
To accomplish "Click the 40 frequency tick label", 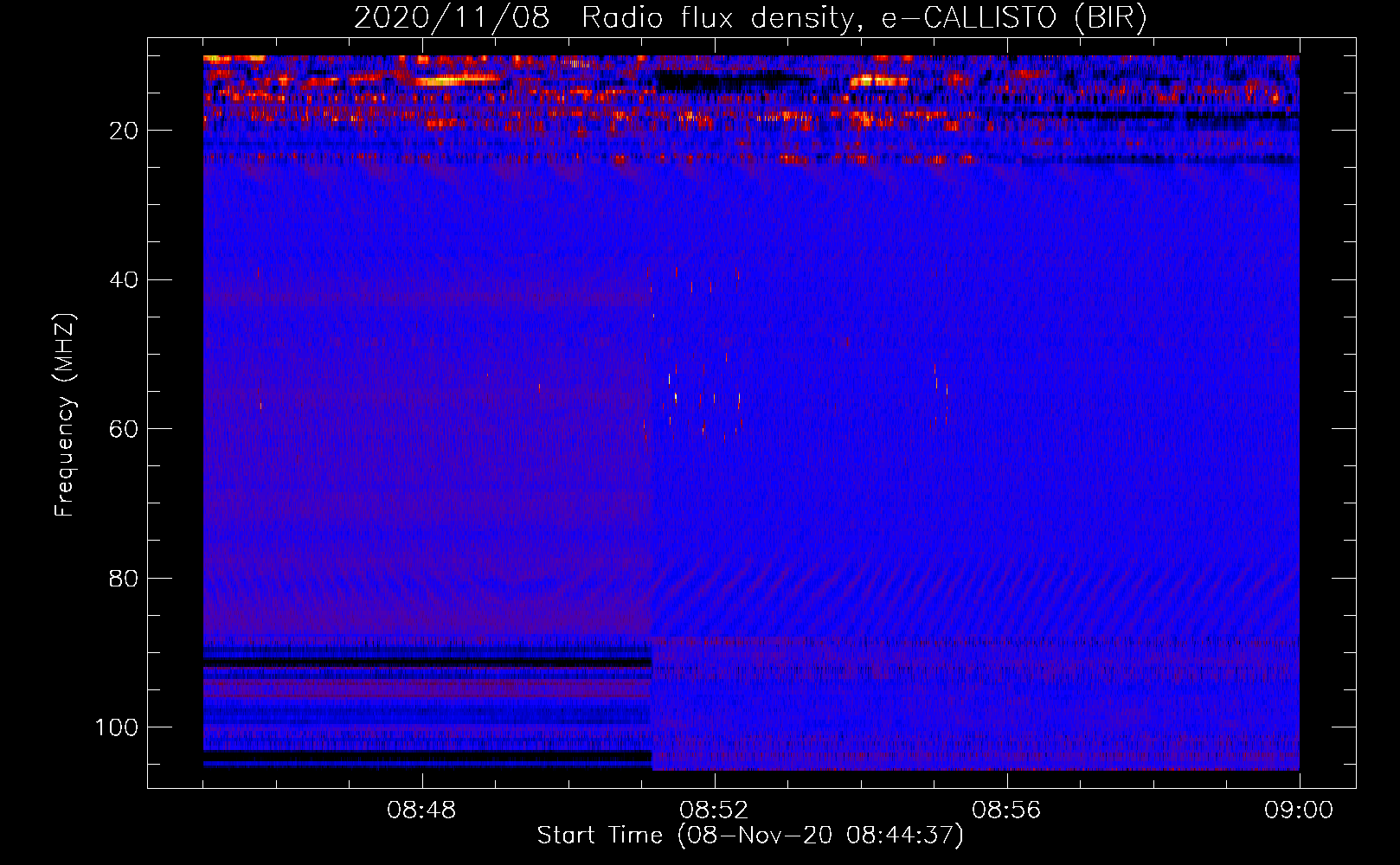I will [124, 280].
